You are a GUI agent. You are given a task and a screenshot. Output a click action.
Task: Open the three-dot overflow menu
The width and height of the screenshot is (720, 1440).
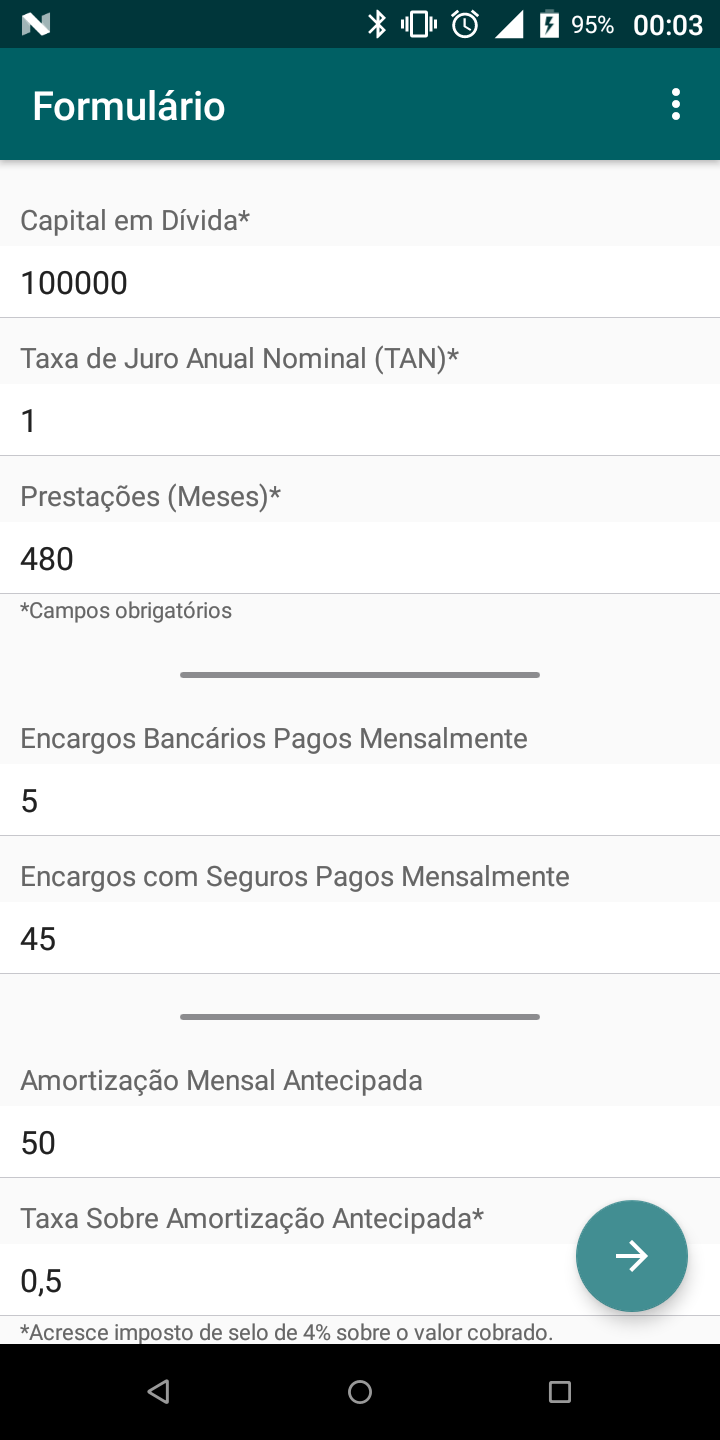tap(676, 104)
